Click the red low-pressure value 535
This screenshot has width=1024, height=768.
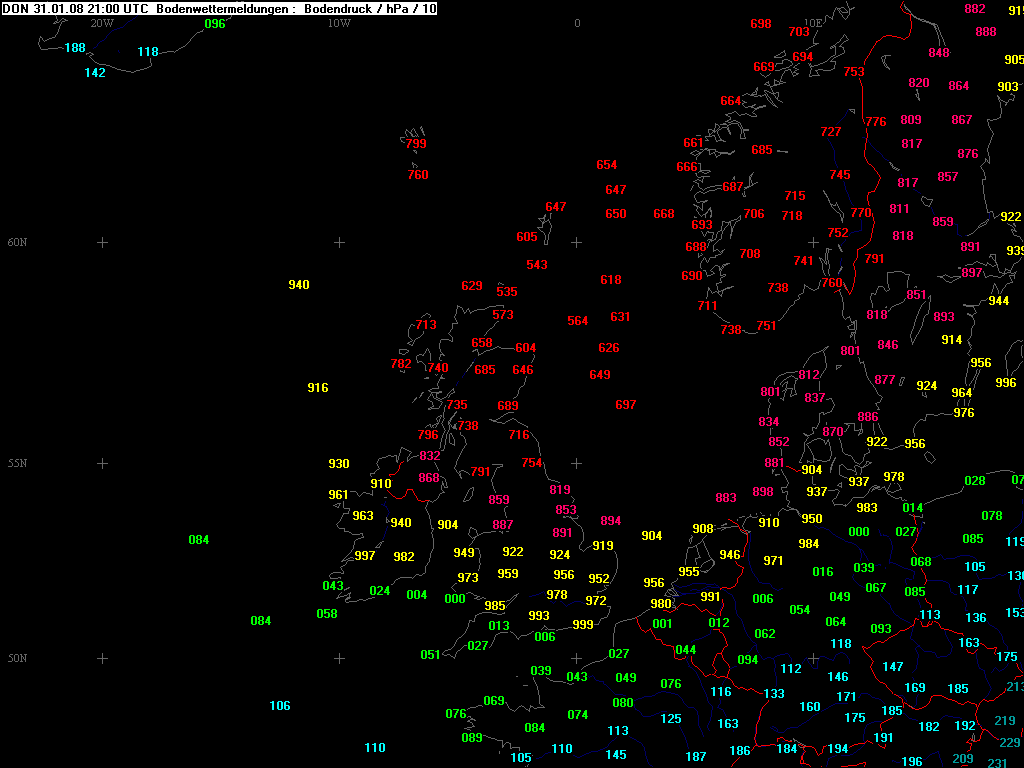[x=507, y=292]
